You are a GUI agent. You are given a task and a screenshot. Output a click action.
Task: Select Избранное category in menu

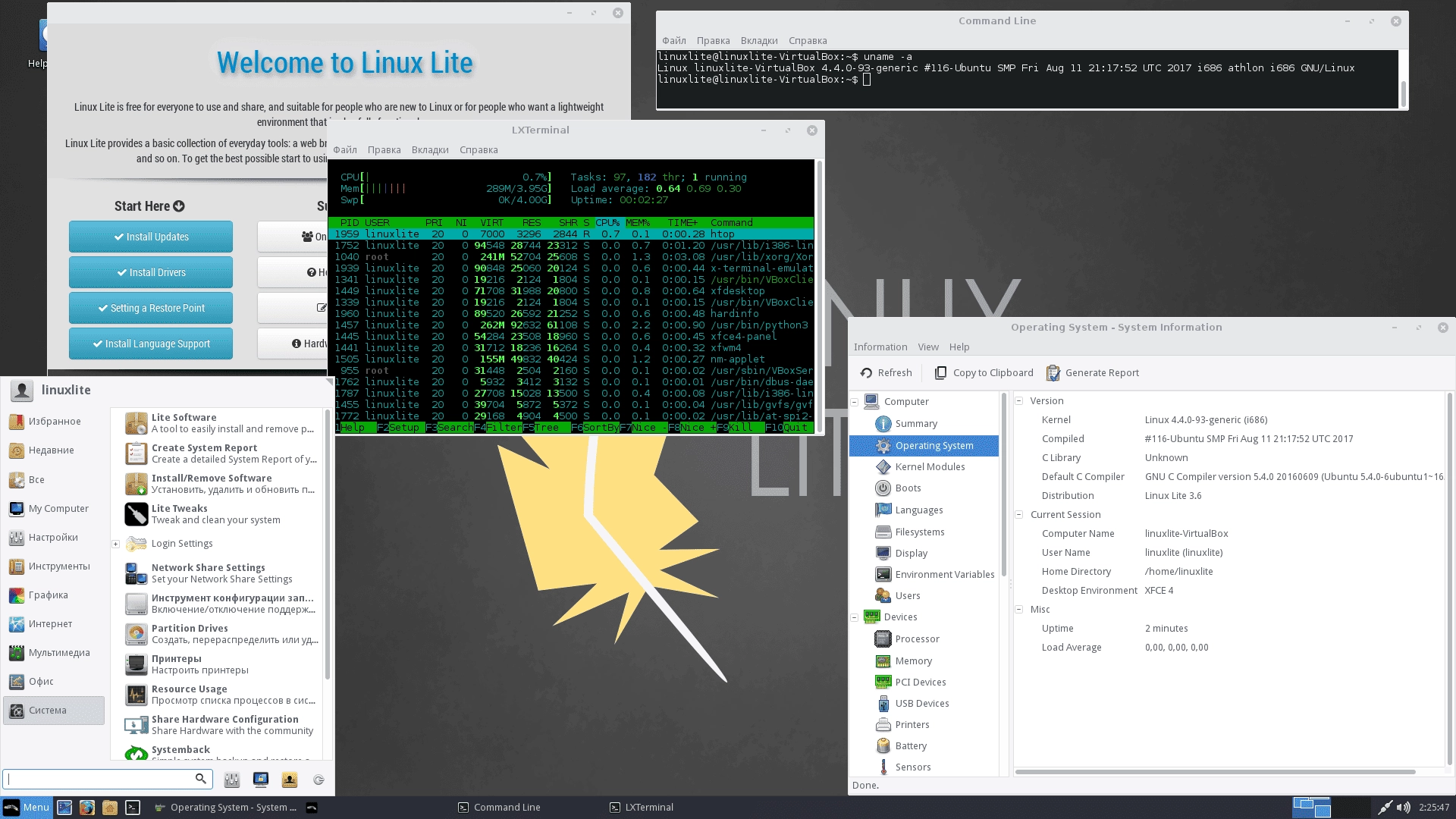[x=53, y=422]
